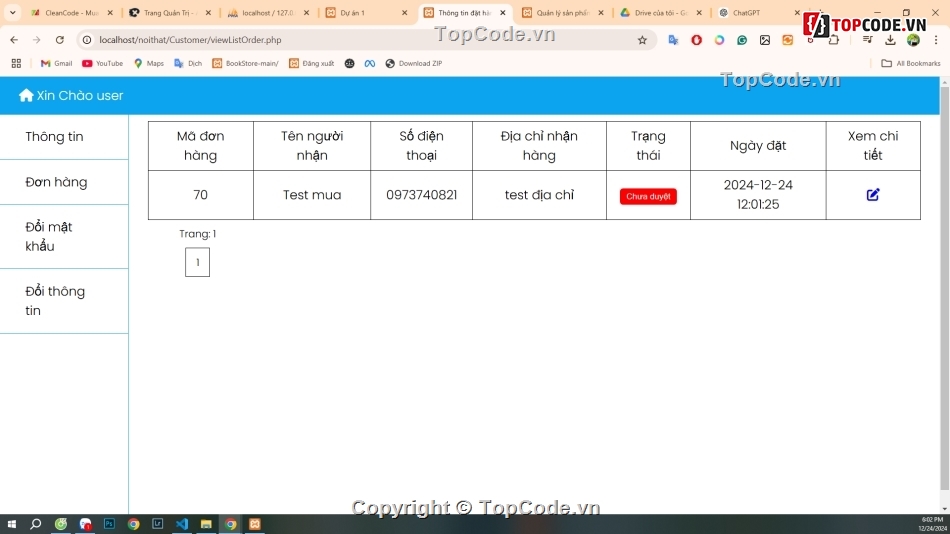Open Maps bookmark

tap(149, 63)
